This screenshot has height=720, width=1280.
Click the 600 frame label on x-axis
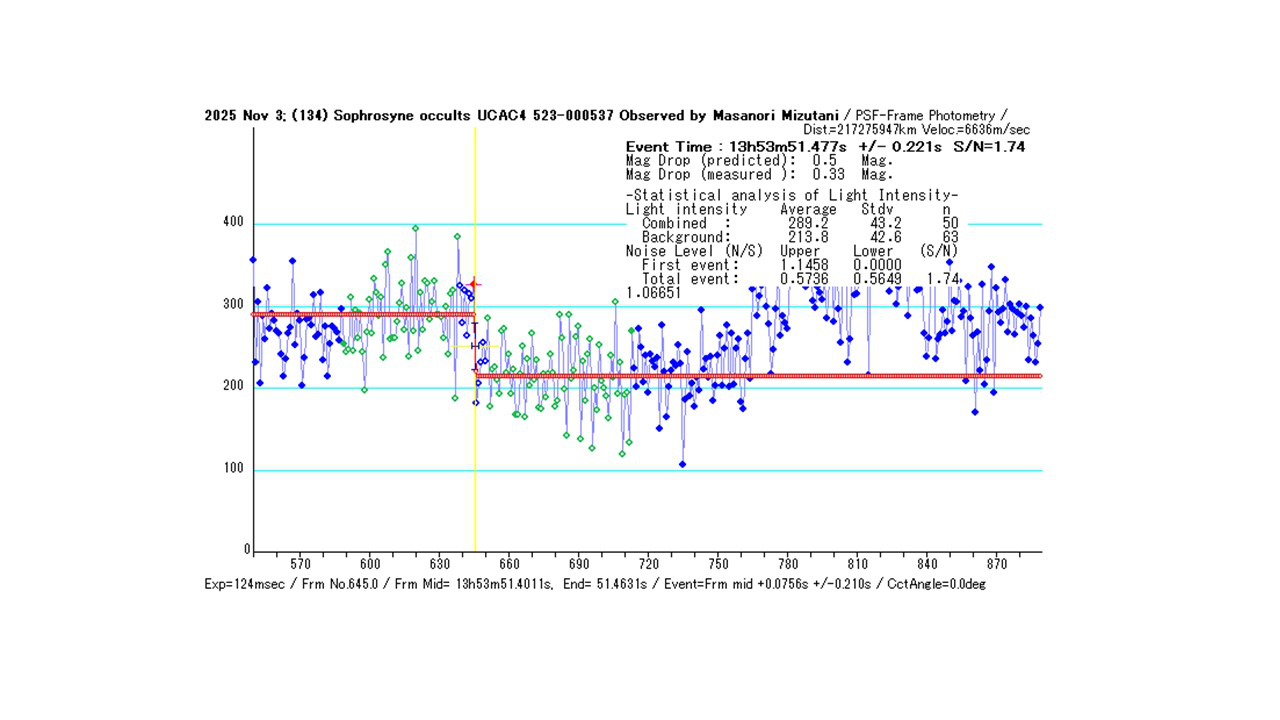coord(370,564)
